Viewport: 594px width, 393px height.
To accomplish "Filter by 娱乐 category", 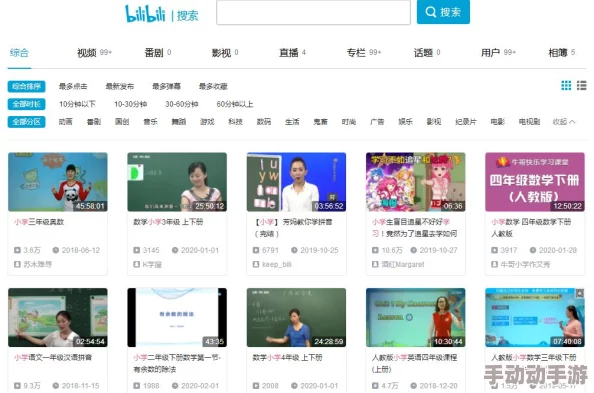I will point(405,122).
